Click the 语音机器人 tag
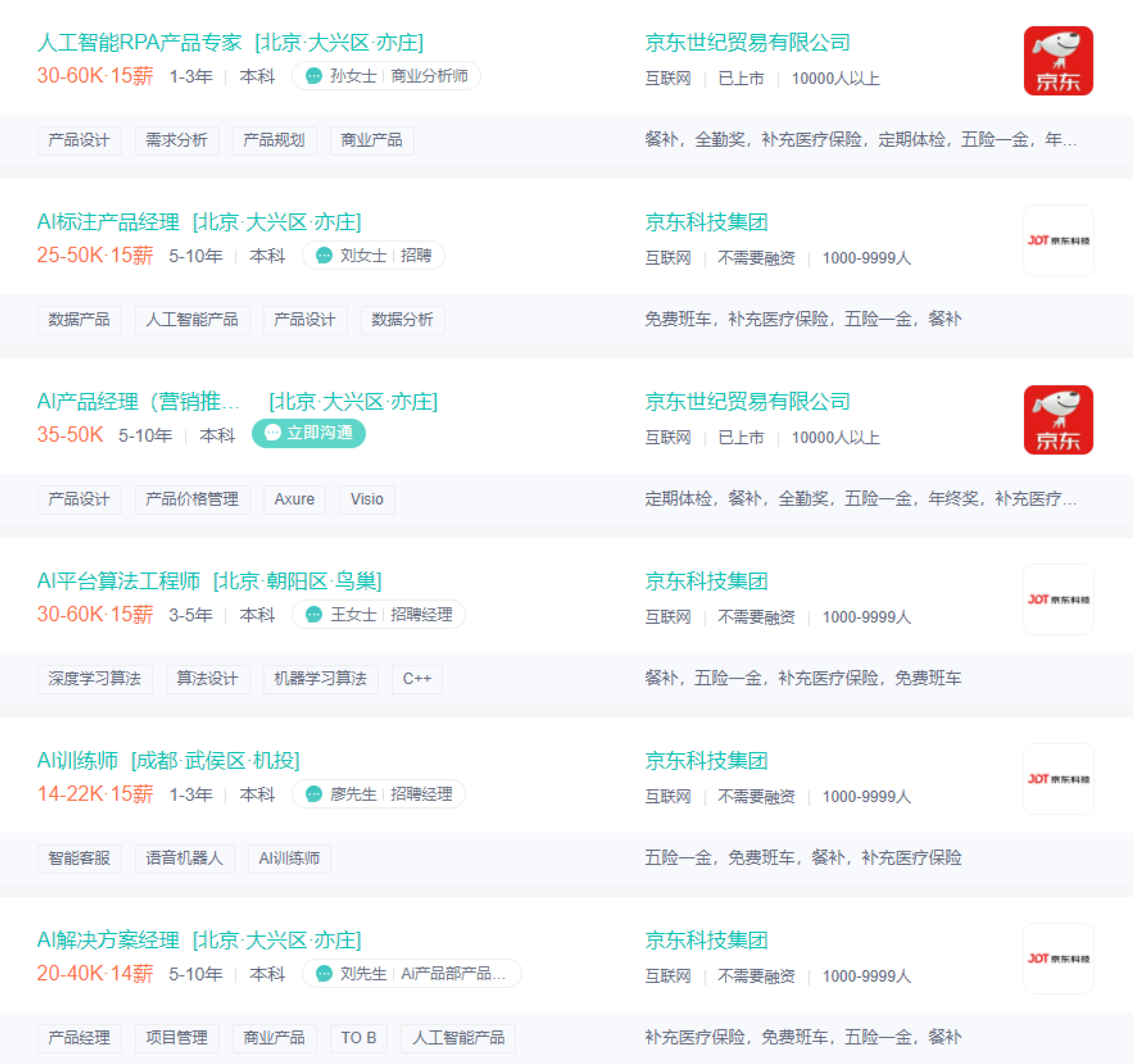1133x1064 pixels. click(184, 858)
